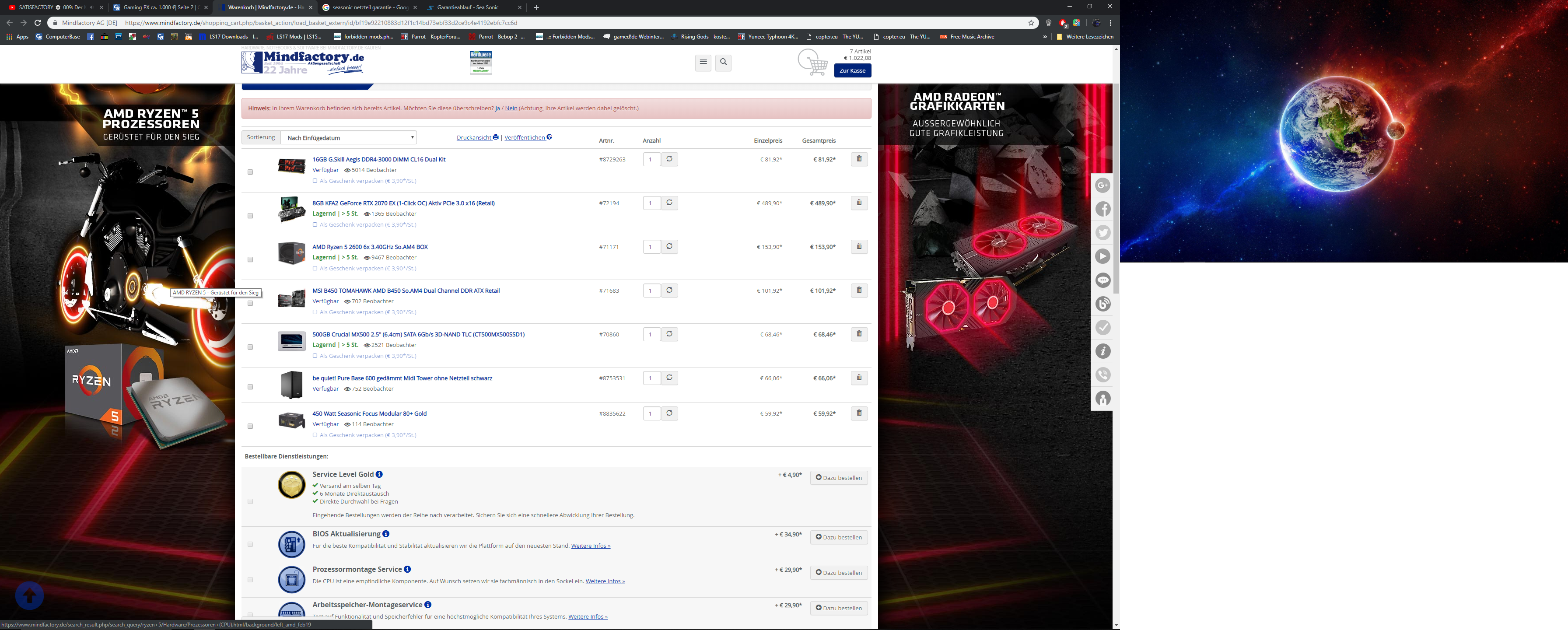Delete the G.Skill Aegis RAM from cart
This screenshot has height=630, width=1568.
pyautogui.click(x=859, y=159)
